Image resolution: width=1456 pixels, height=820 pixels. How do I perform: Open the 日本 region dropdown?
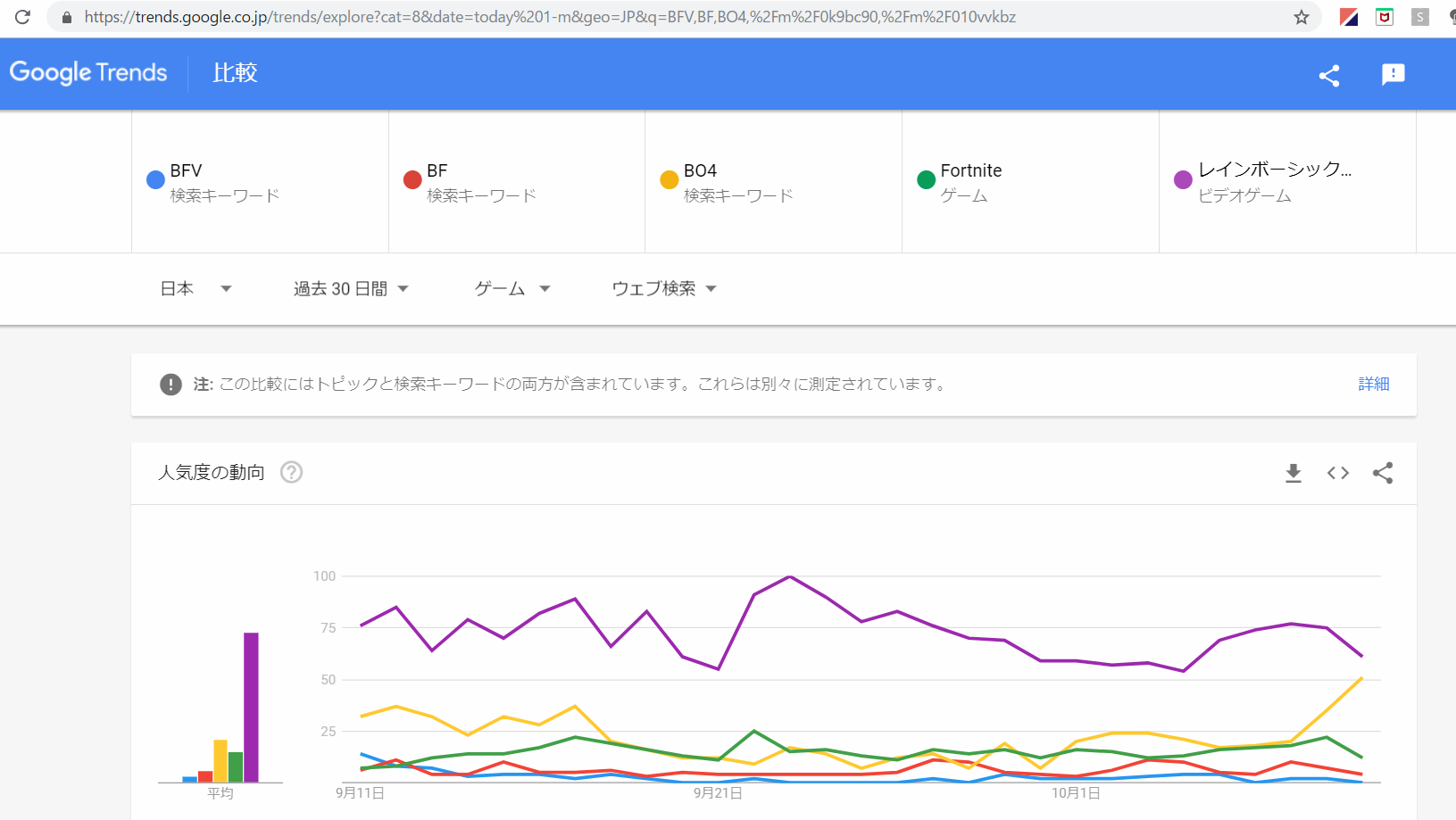pos(196,288)
